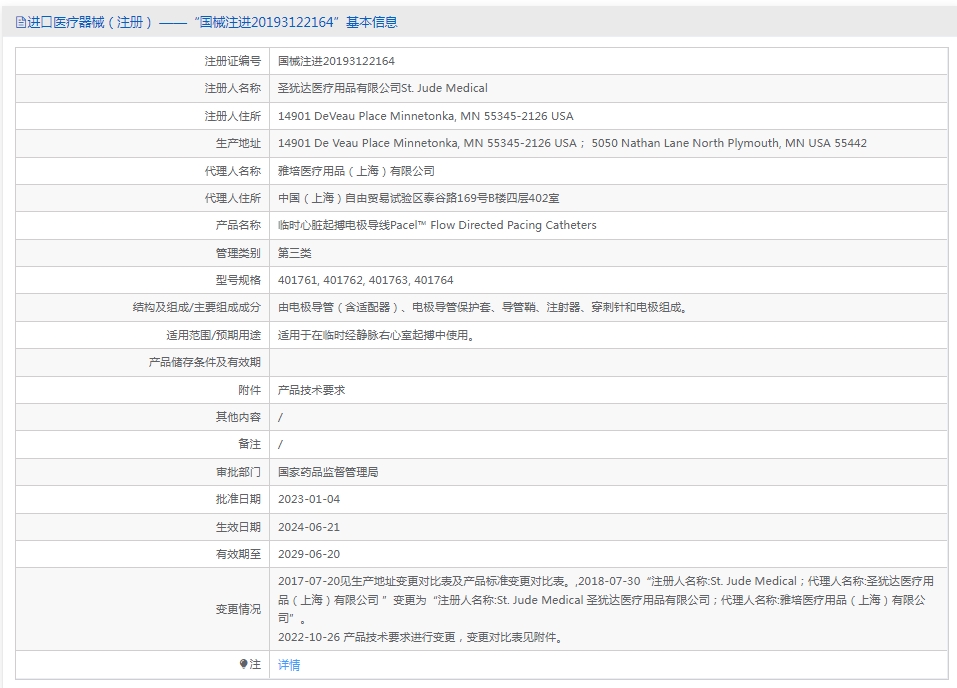Click the 附件 label
Image resolution: width=957 pixels, height=688 pixels.
[x=249, y=390]
